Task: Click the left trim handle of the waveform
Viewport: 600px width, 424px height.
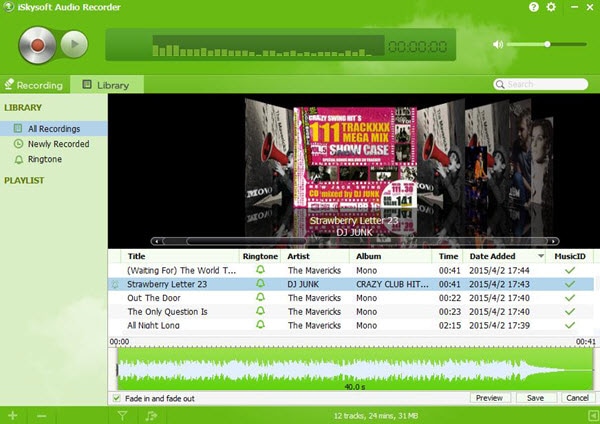Action: (x=117, y=369)
